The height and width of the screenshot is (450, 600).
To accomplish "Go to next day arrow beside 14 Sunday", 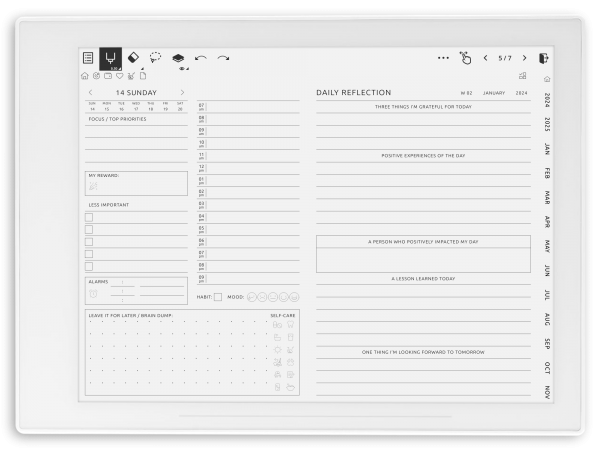I will [x=182, y=93].
